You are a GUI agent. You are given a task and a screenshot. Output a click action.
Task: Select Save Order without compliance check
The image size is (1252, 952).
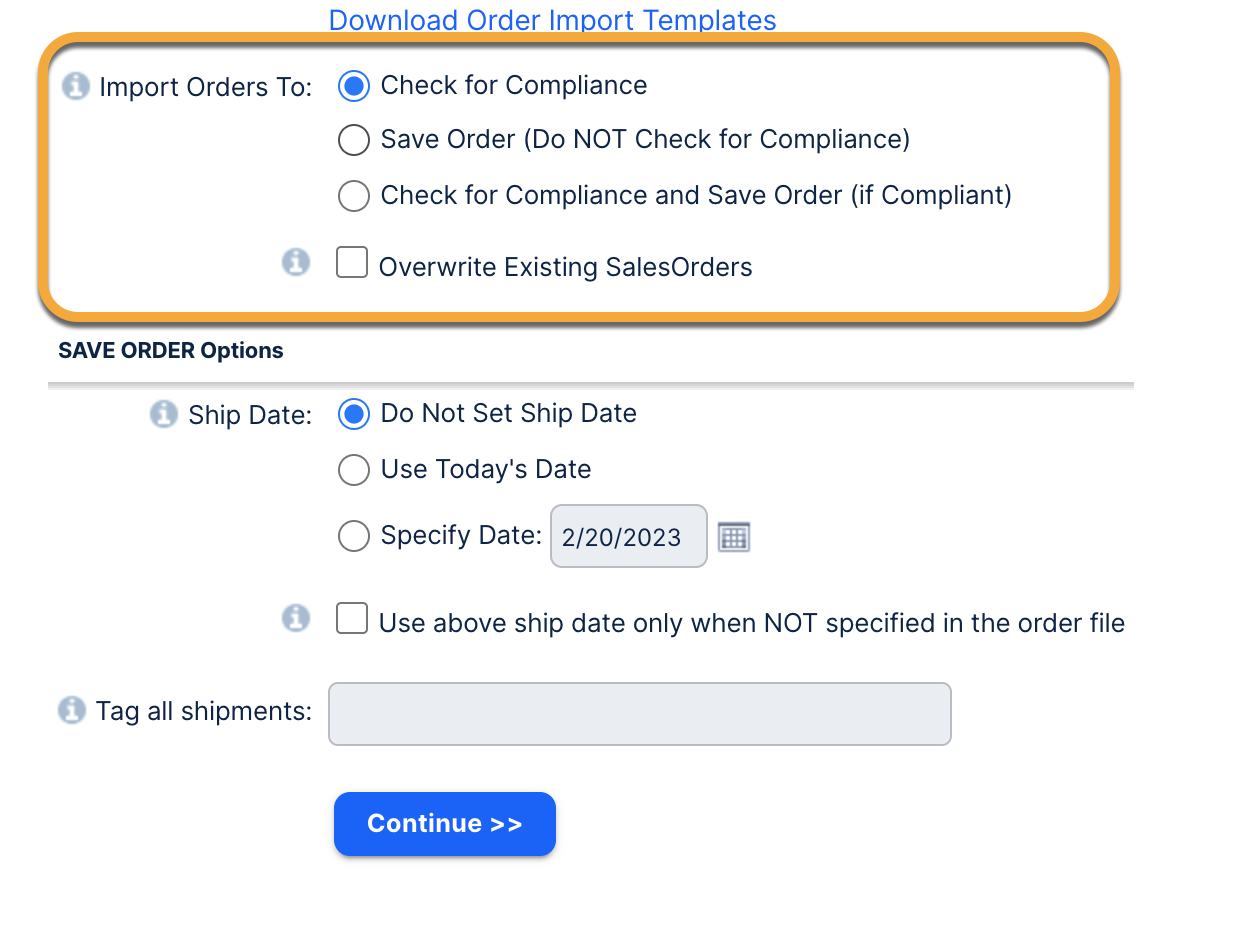coord(354,140)
